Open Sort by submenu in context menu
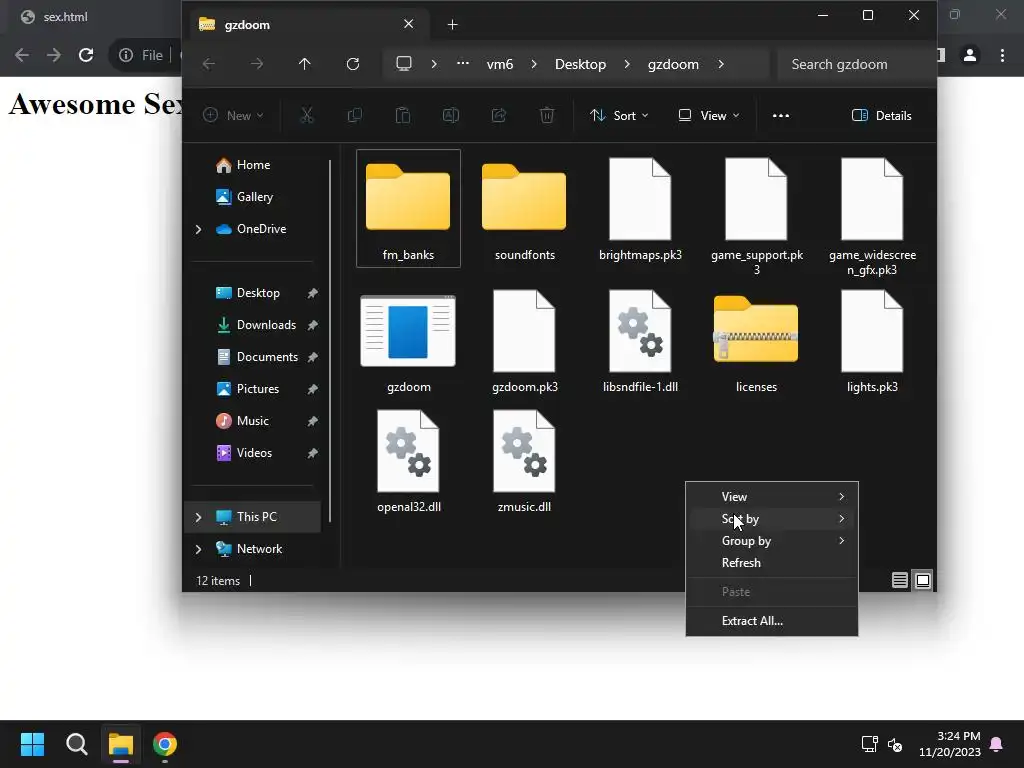 (772, 519)
